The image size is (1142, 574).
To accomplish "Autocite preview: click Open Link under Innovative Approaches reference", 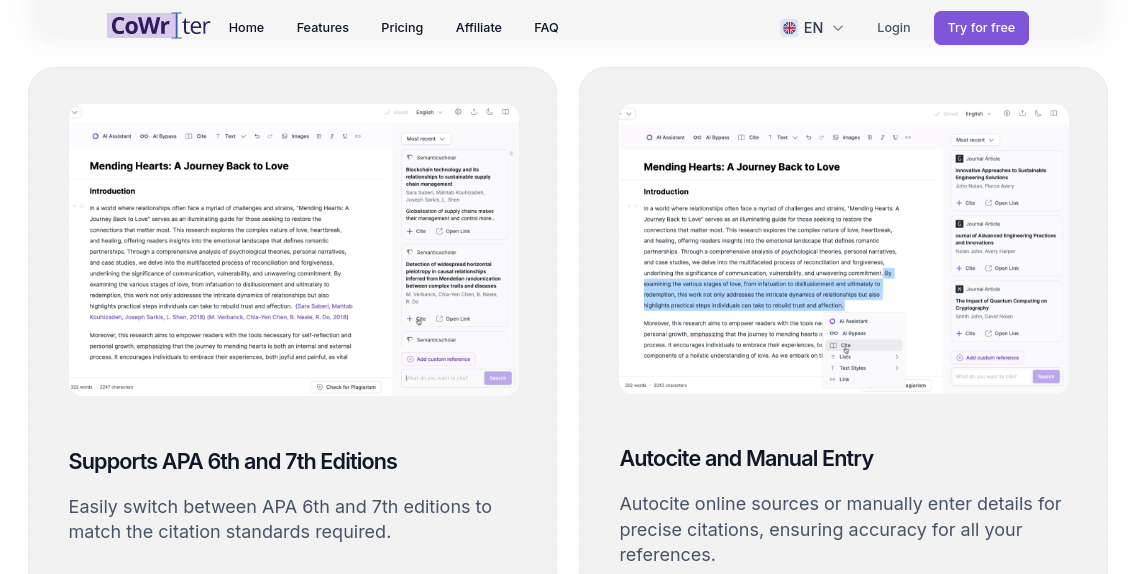I will [x=1002, y=203].
